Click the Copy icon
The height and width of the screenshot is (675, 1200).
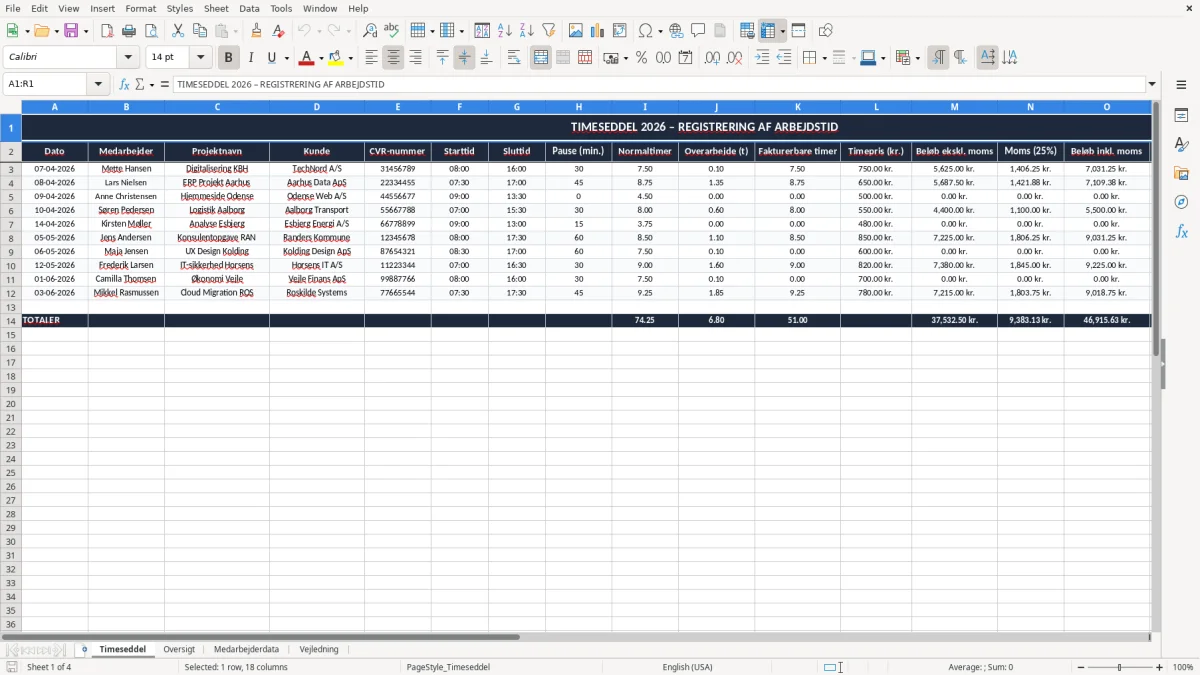point(200,31)
